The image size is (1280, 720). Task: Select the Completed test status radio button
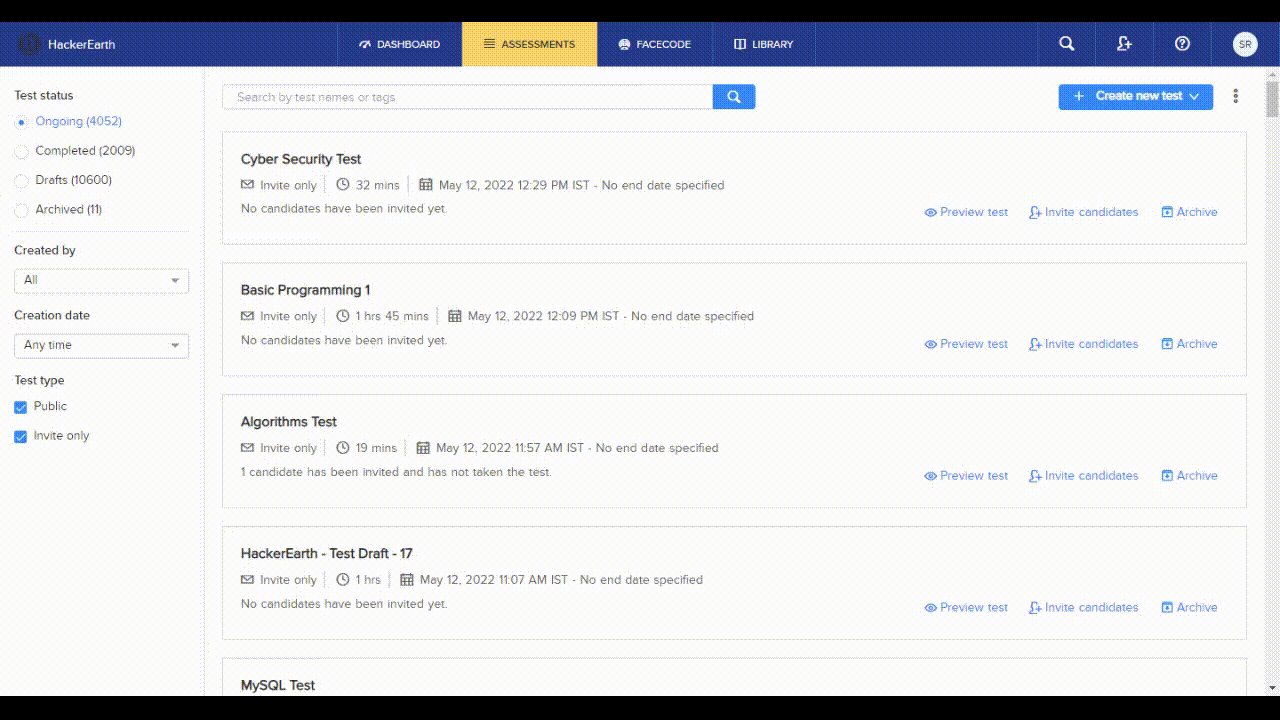pos(21,150)
